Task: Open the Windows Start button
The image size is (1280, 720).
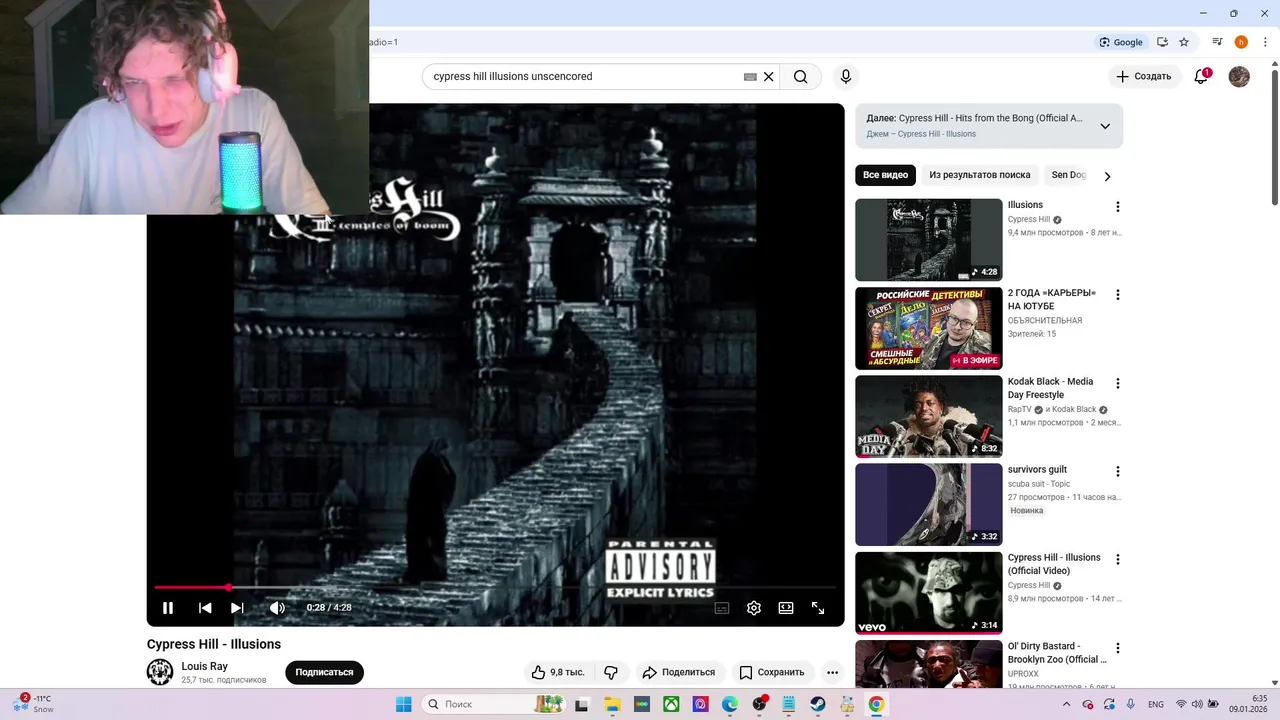Action: 404,704
